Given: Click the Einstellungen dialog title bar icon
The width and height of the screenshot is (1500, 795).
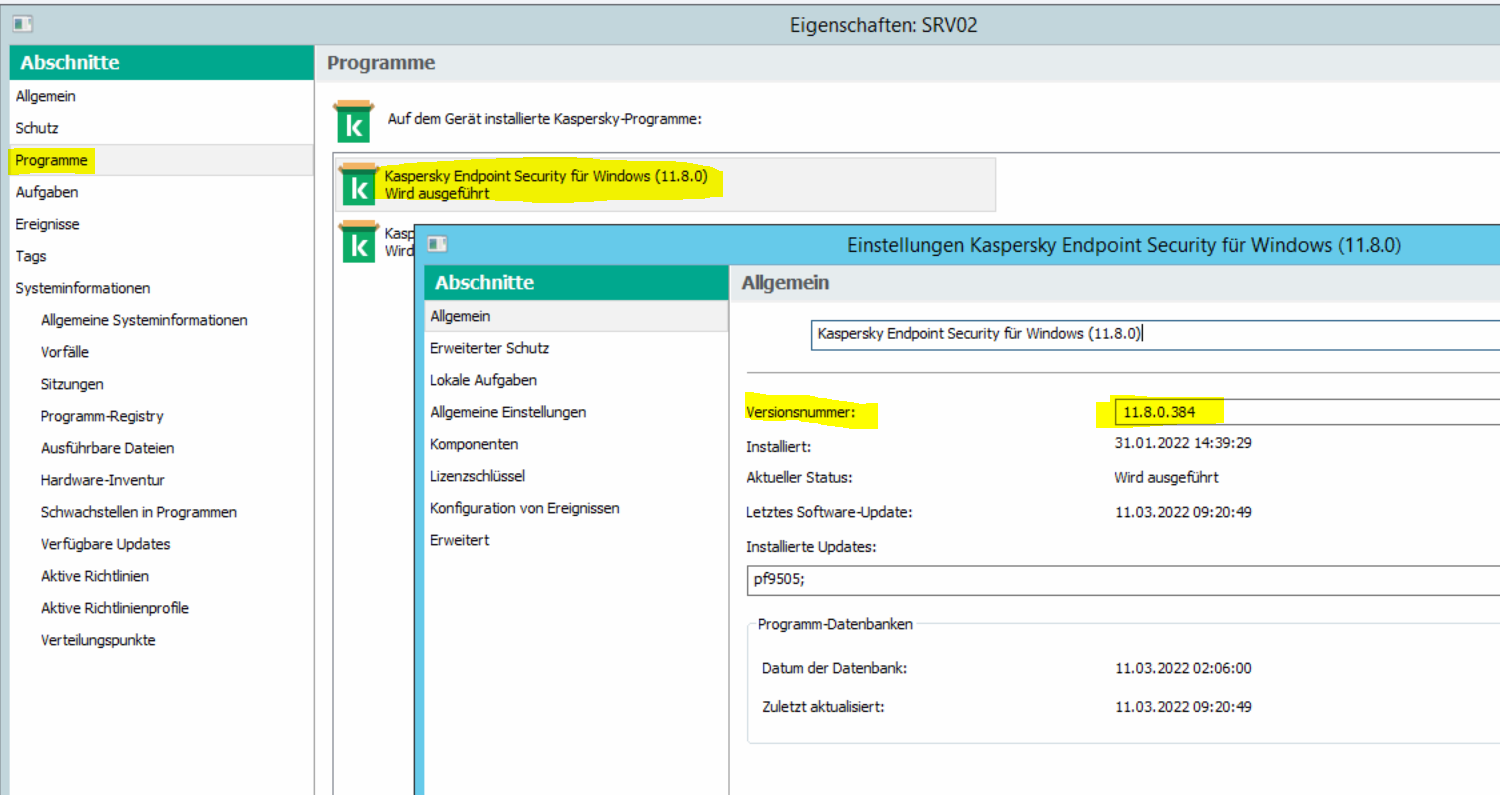Looking at the screenshot, I should click(x=437, y=244).
